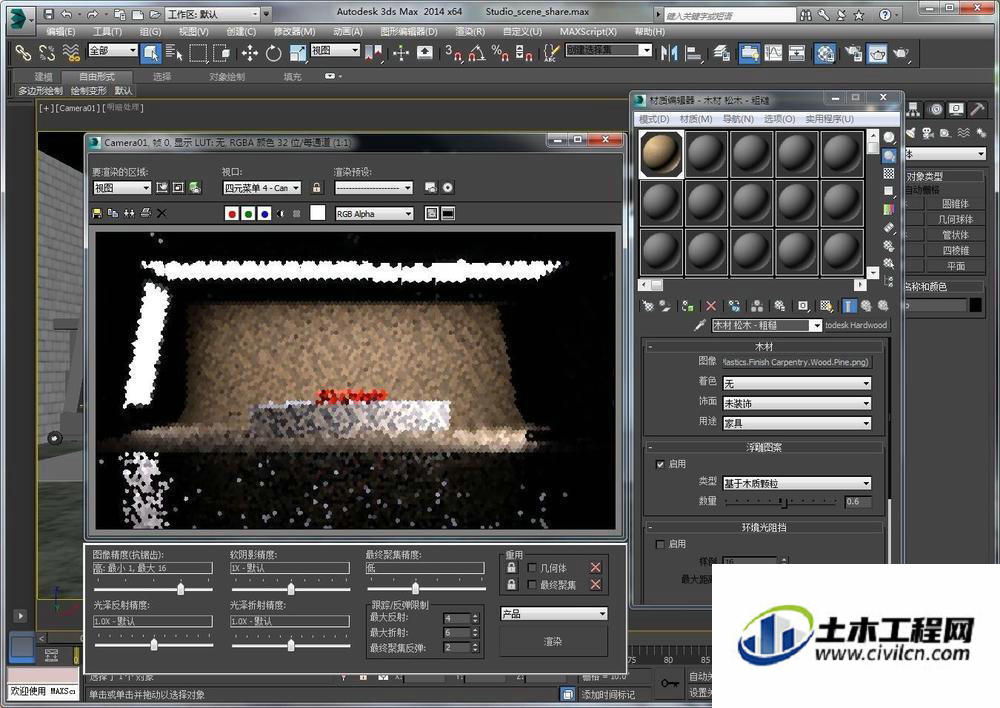The width and height of the screenshot is (1000, 708).
Task: Open the 渲染预设 dropdown
Action: point(374,188)
